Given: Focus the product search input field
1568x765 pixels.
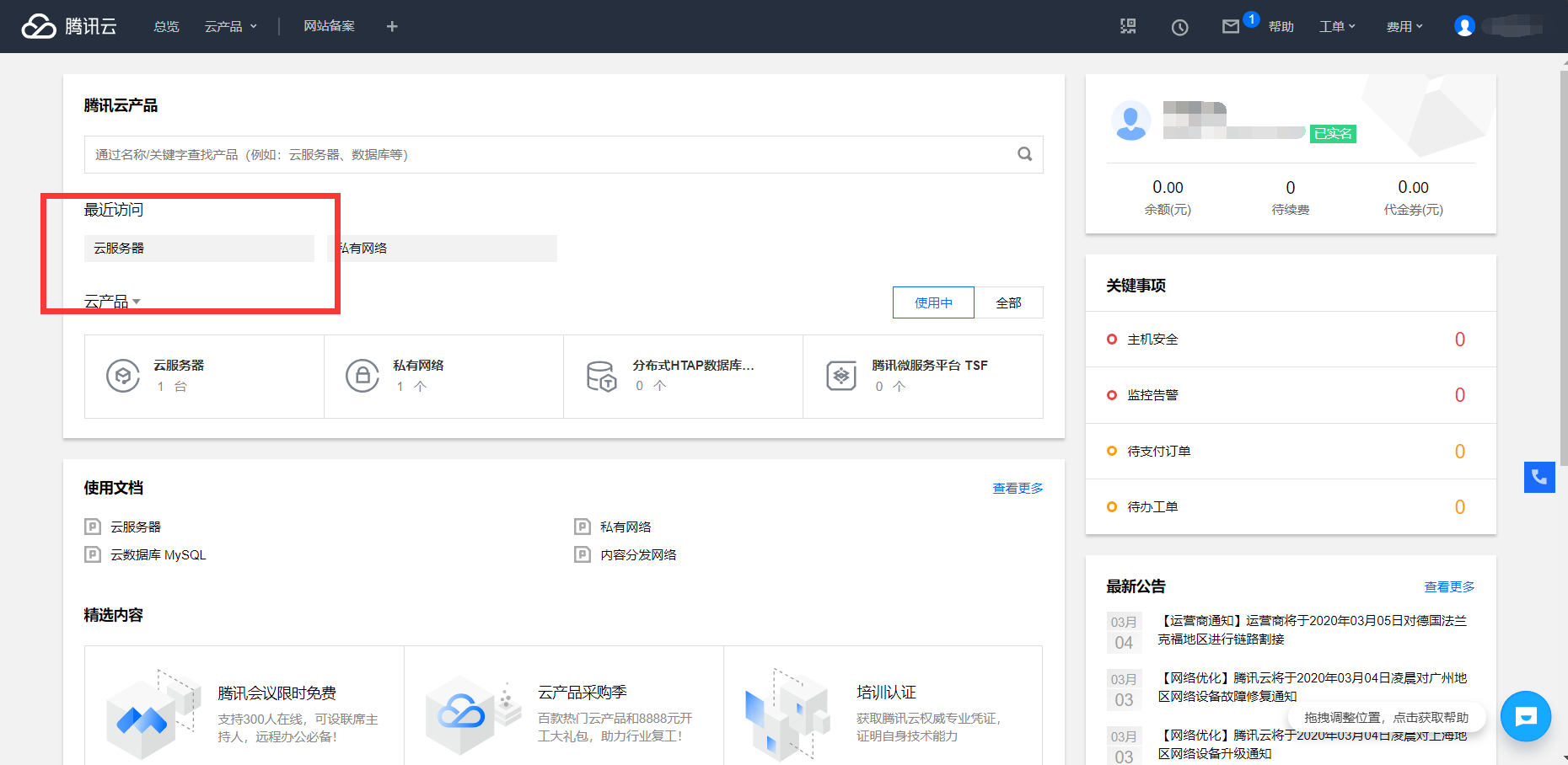Looking at the screenshot, I should (563, 154).
